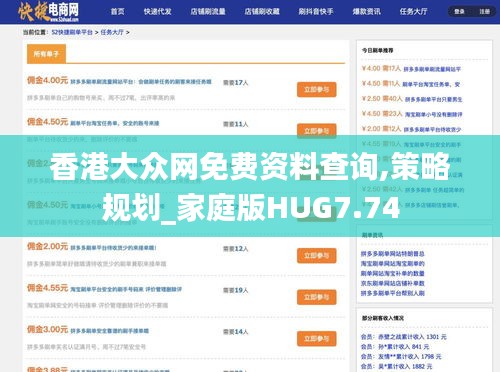Click the 佣金3.00元 commission amount
Viewport: 500px width, 372px height.
48,330
